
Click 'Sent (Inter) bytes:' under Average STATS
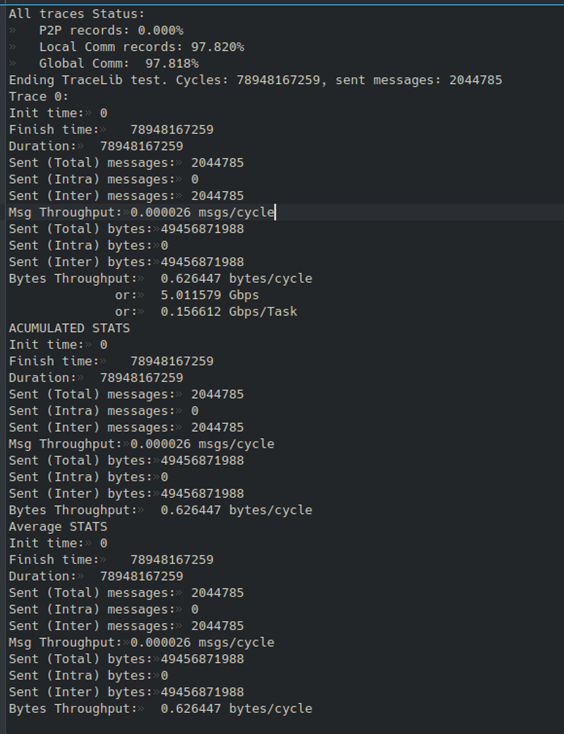tap(126, 692)
